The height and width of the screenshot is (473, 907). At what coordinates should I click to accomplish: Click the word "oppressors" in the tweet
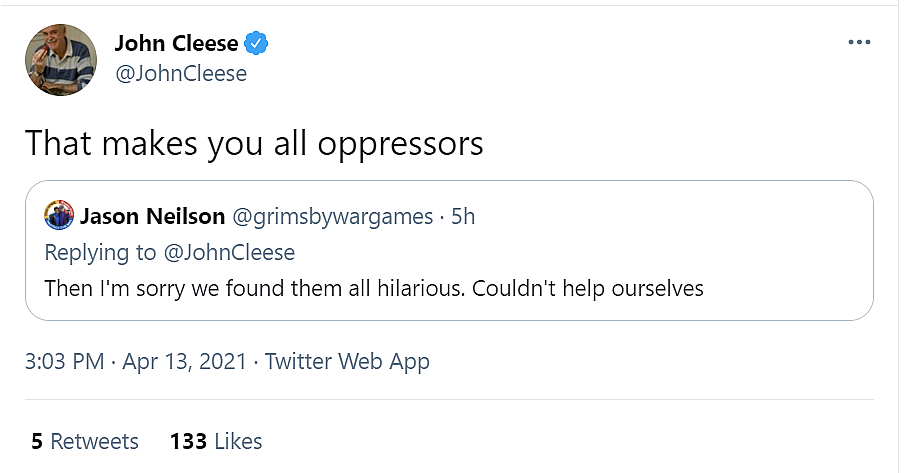click(x=400, y=143)
